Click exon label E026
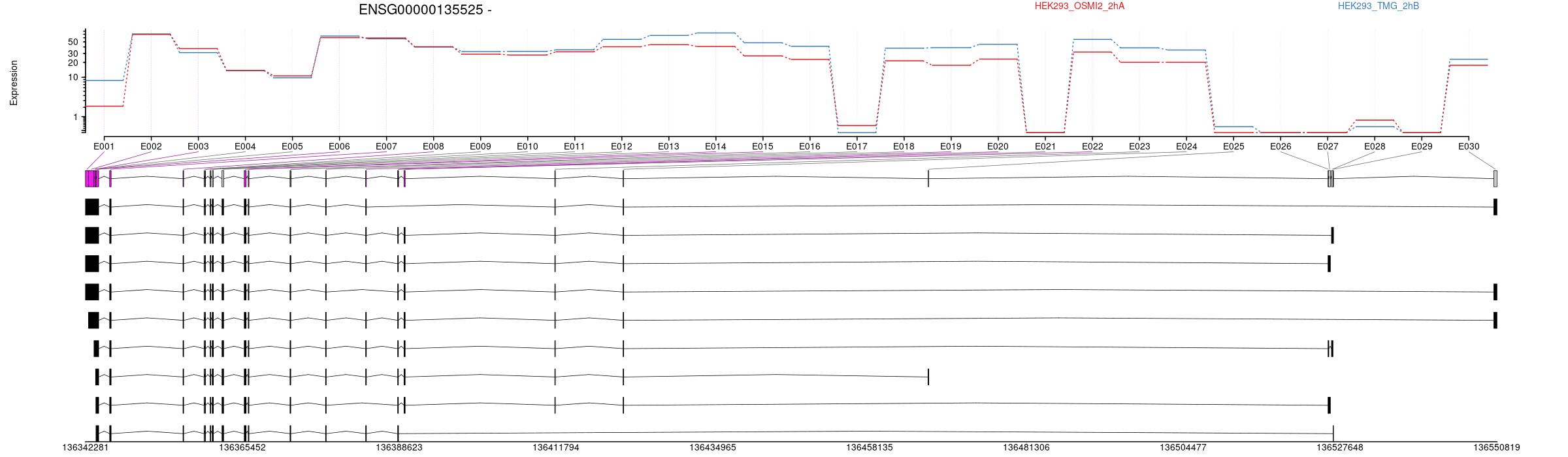Screen dimensions: 1568x457 1281,147
